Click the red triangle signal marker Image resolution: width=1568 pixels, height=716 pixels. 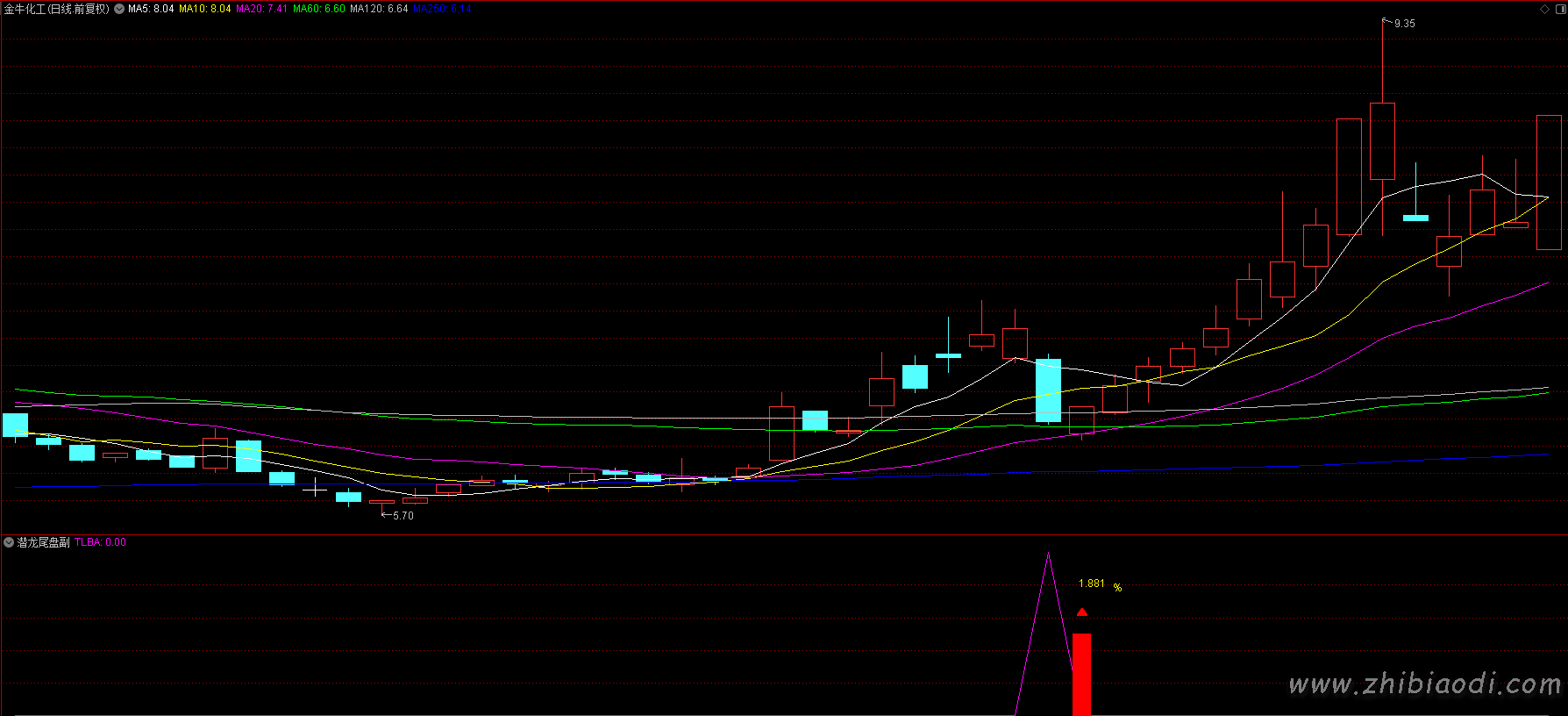(1082, 612)
